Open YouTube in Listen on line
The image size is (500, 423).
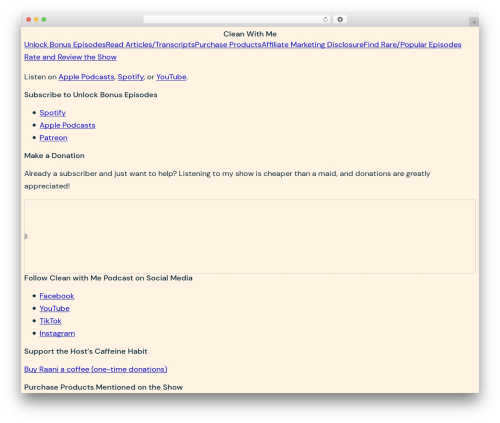171,77
